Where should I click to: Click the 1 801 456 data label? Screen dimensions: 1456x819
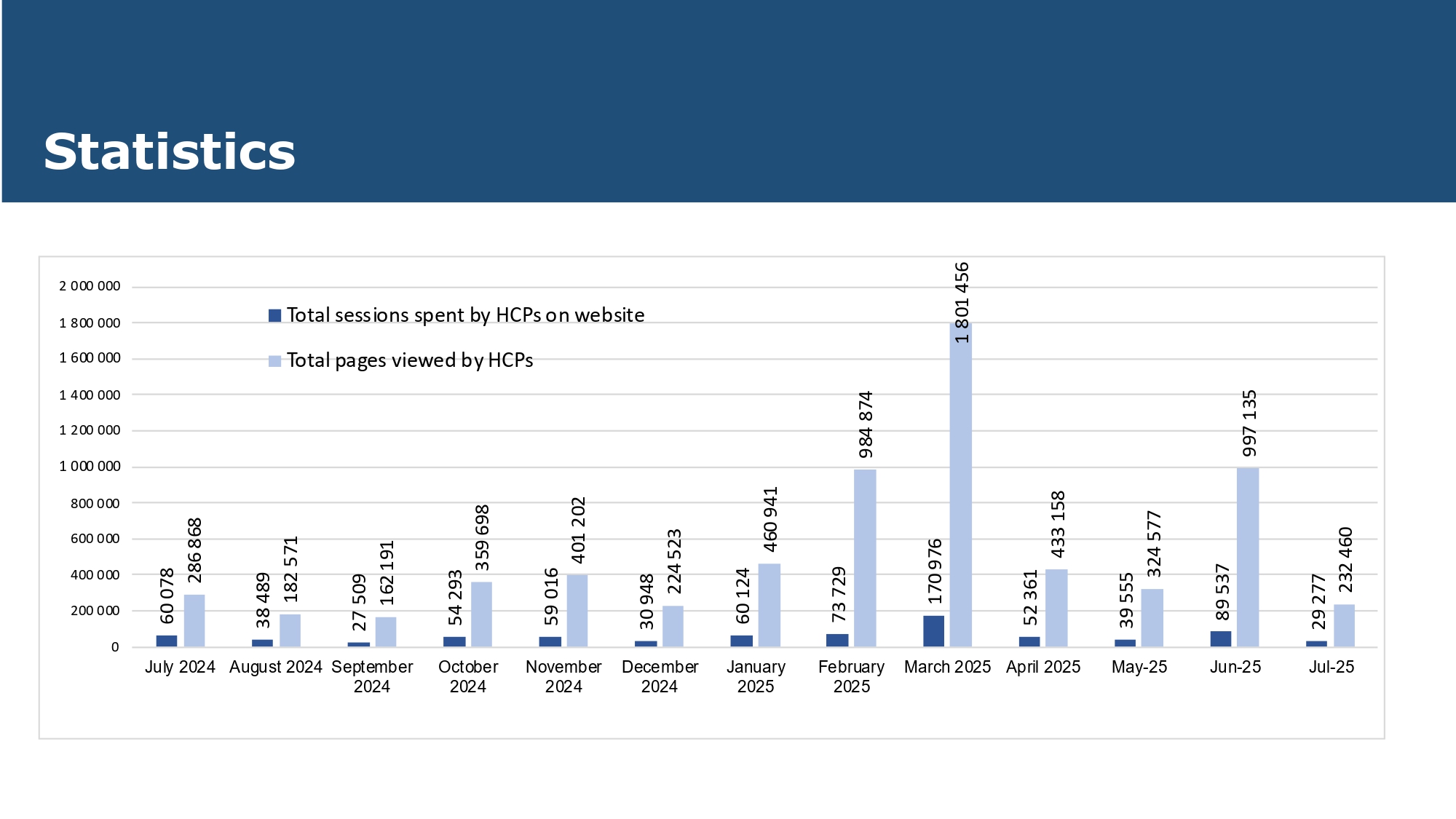coord(962,302)
